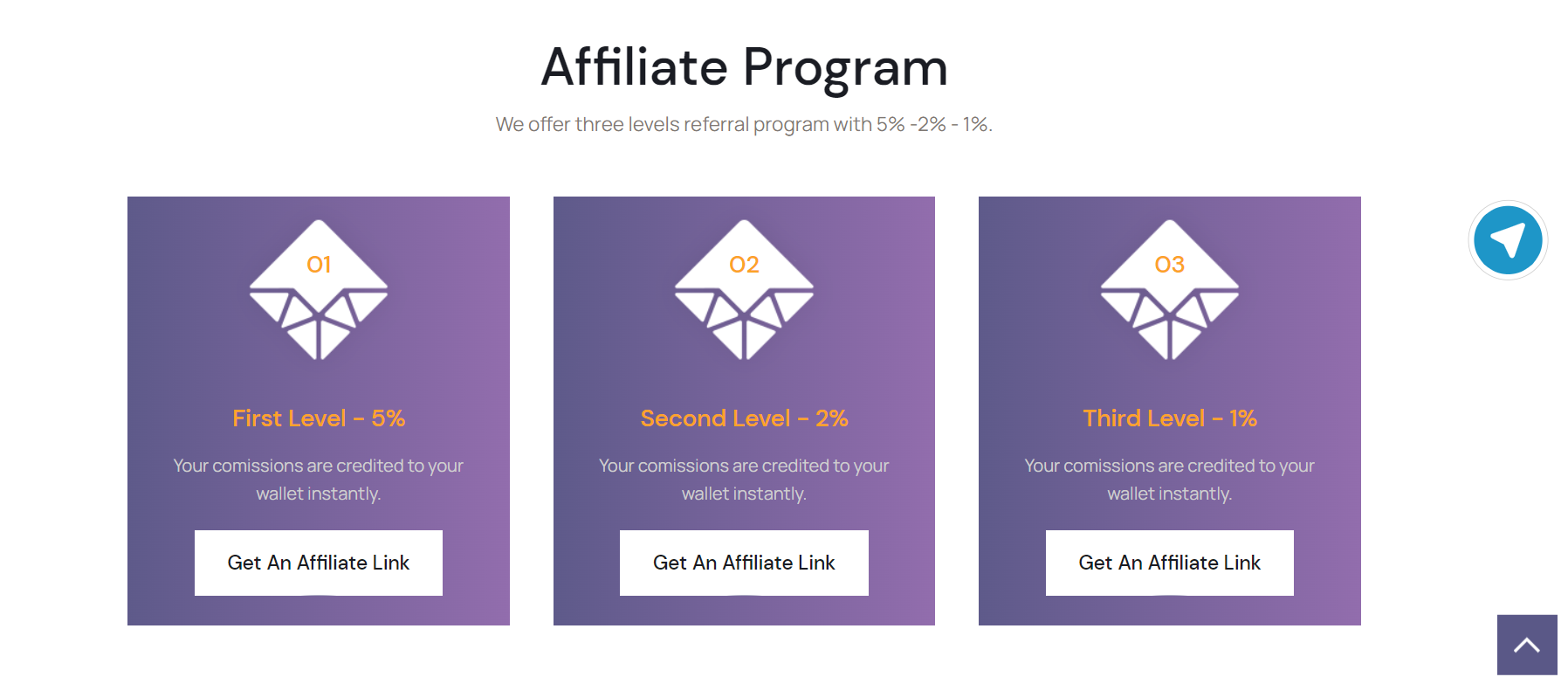Click the 'Third Level – 1%' heading

coord(1170,418)
